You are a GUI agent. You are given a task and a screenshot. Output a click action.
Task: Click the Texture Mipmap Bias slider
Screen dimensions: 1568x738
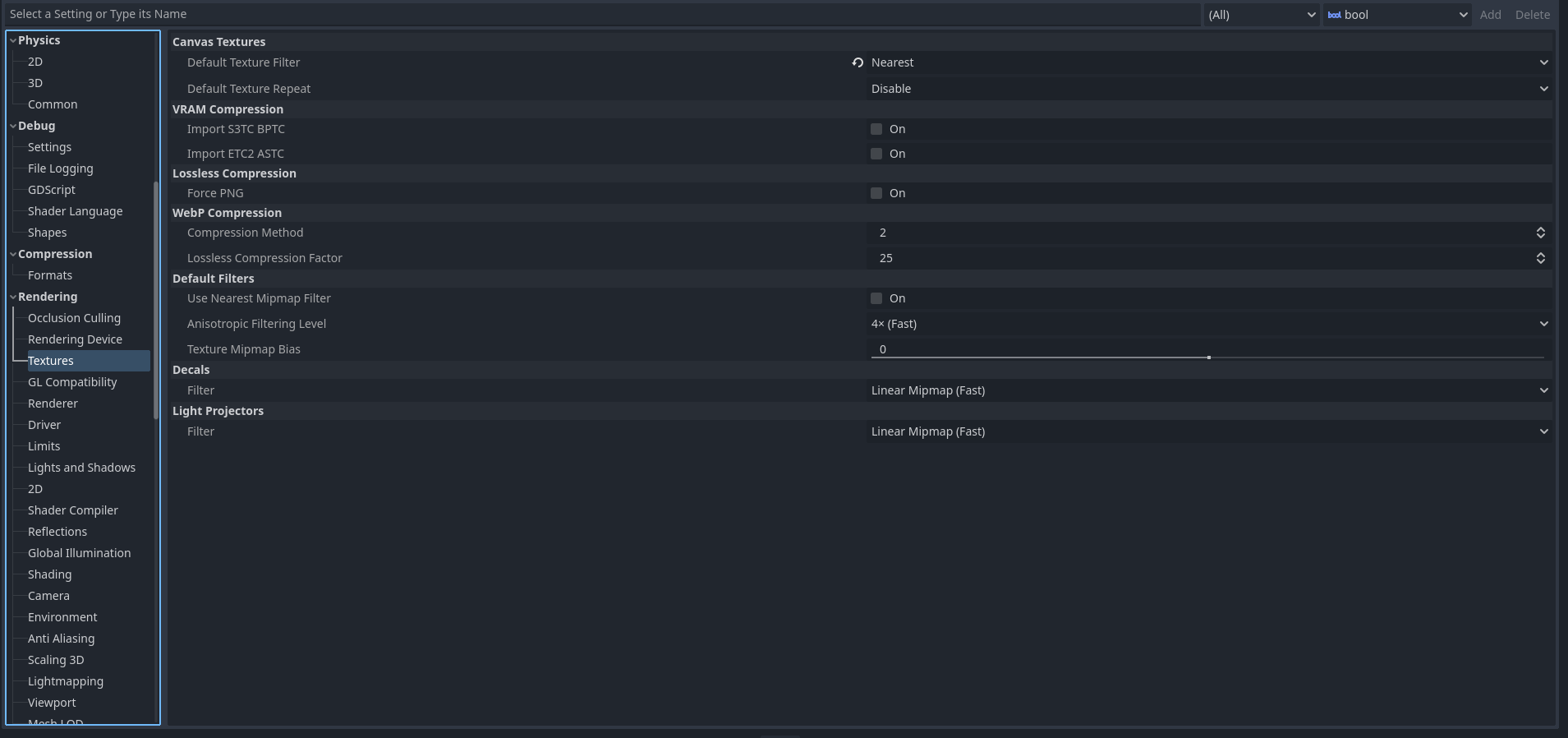tap(1207, 357)
